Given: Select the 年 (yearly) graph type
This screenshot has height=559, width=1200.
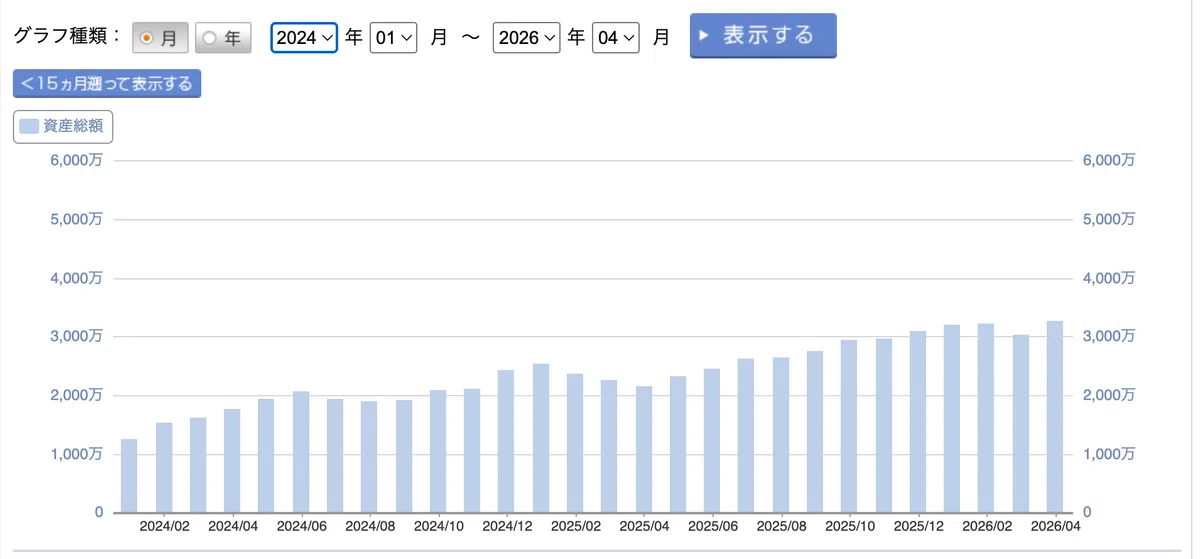Looking at the screenshot, I should [223, 38].
